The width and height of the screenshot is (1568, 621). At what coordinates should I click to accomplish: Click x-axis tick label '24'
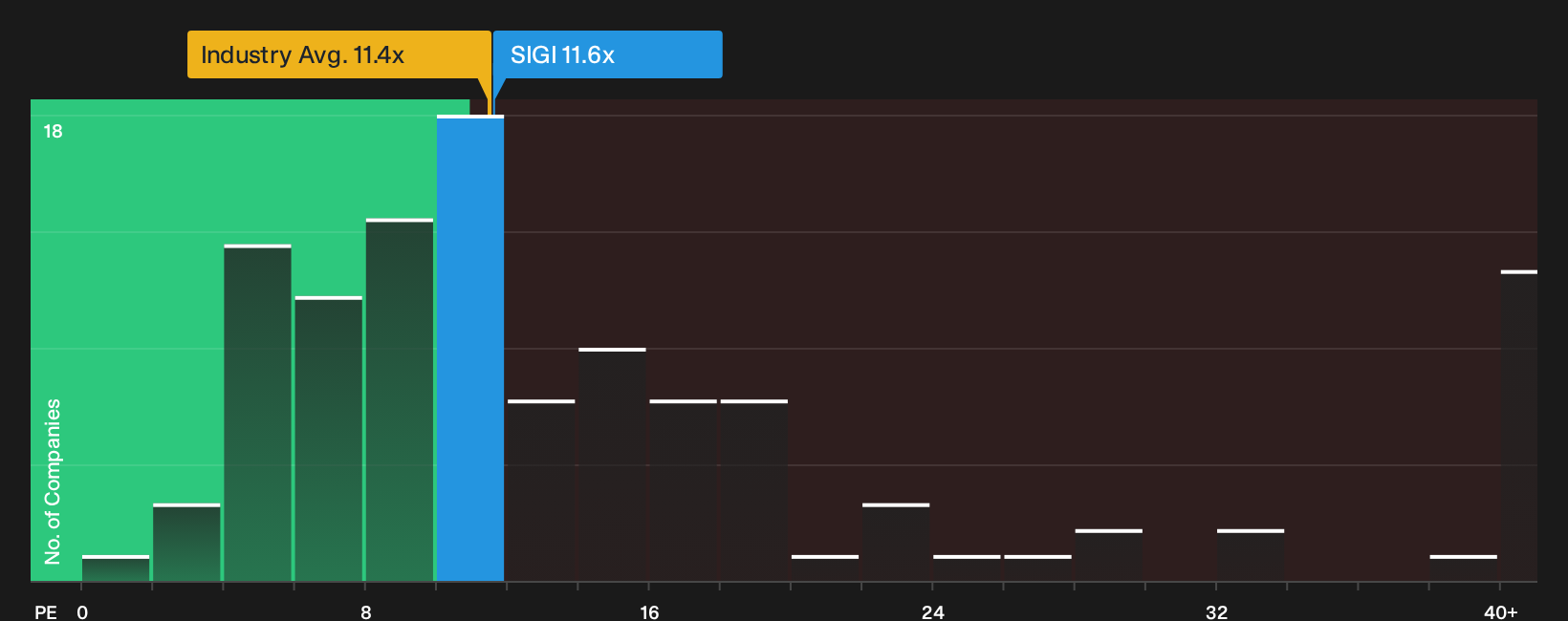[x=933, y=612]
